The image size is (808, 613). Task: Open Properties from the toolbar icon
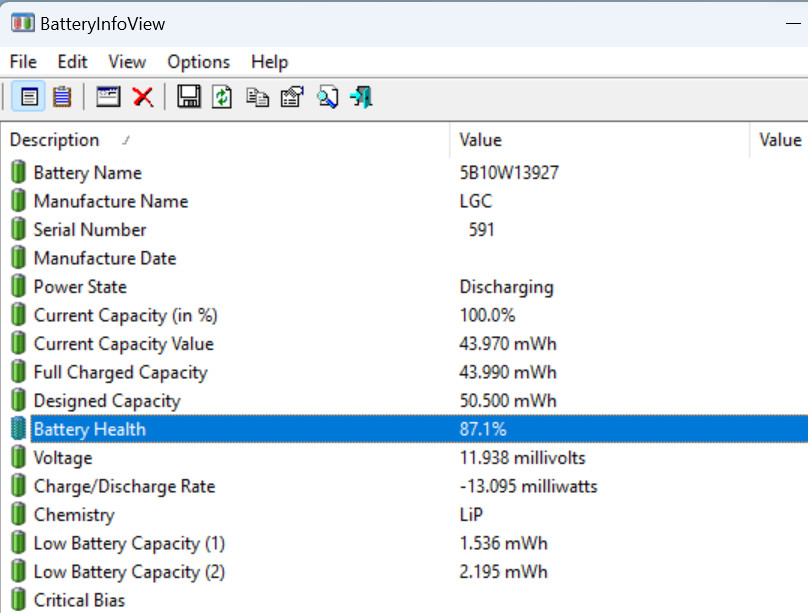click(292, 97)
